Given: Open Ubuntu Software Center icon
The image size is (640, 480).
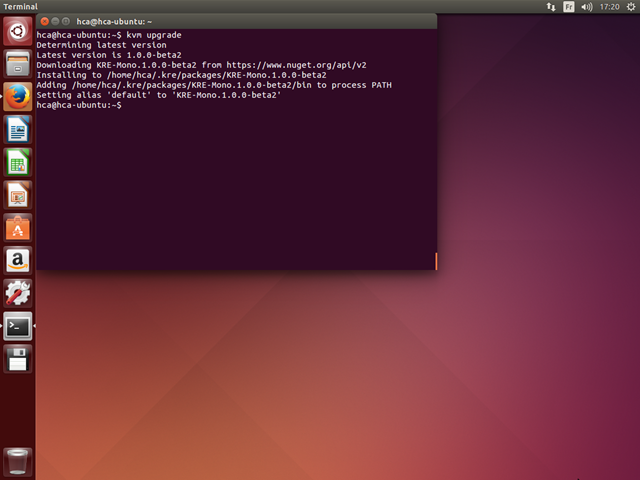Looking at the screenshot, I should pos(18,228).
